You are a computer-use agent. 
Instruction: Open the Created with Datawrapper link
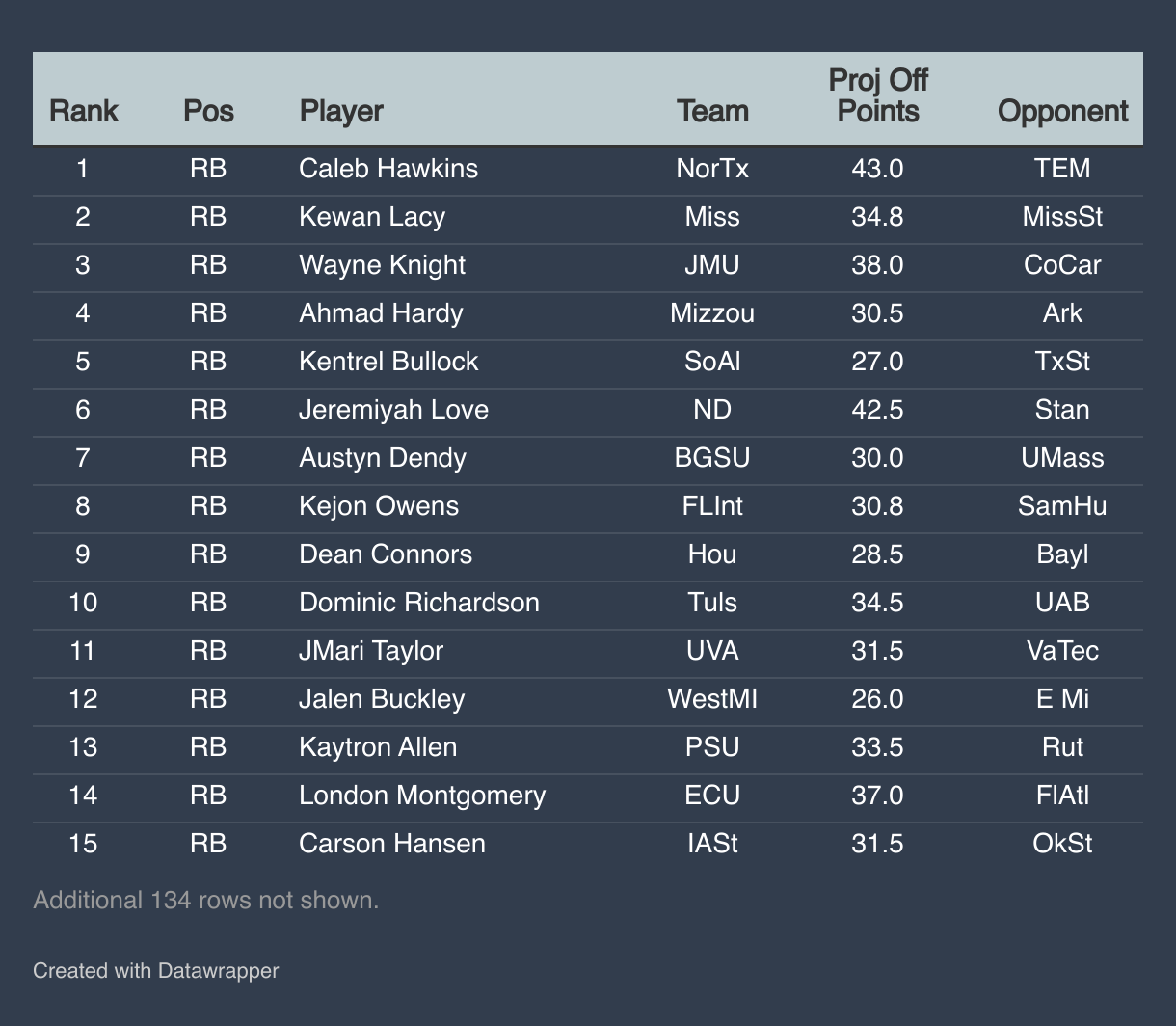point(155,970)
